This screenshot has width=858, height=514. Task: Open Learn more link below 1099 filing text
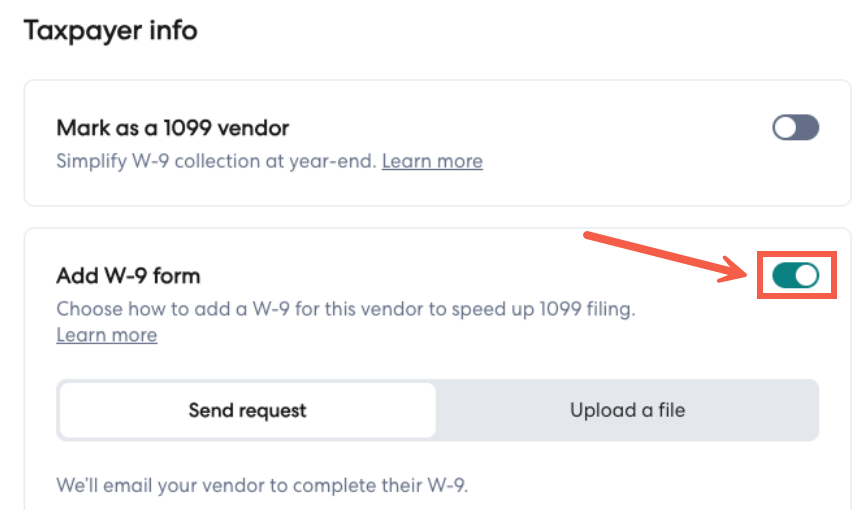(x=106, y=335)
